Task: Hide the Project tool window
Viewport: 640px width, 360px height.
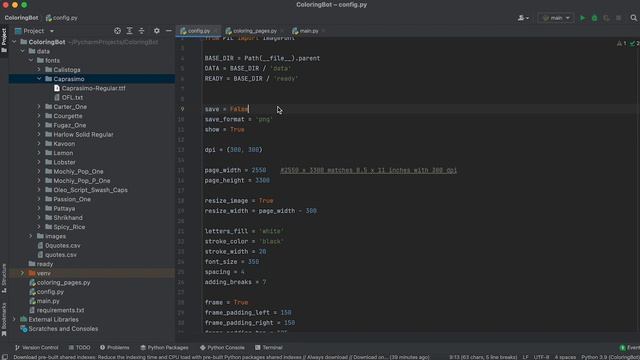Action: coord(169,31)
